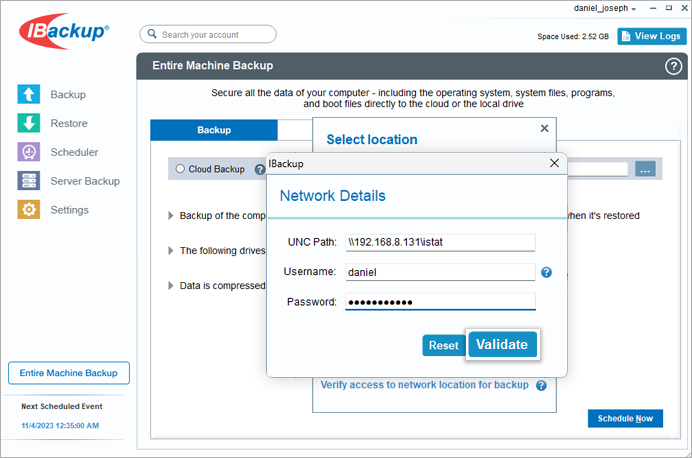Close the Select location popup
692x458 pixels.
[545, 128]
